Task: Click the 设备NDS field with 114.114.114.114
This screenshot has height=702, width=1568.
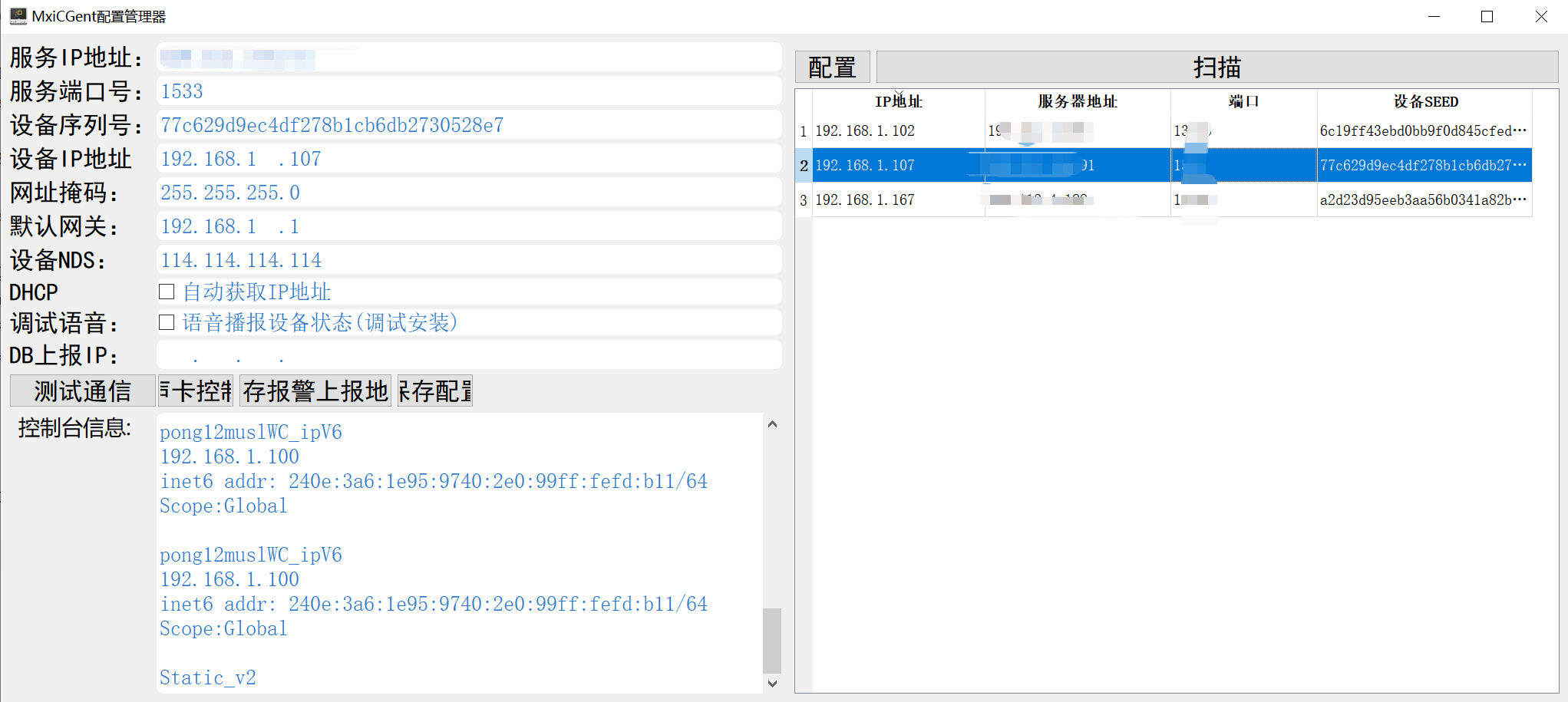Action: [468, 260]
